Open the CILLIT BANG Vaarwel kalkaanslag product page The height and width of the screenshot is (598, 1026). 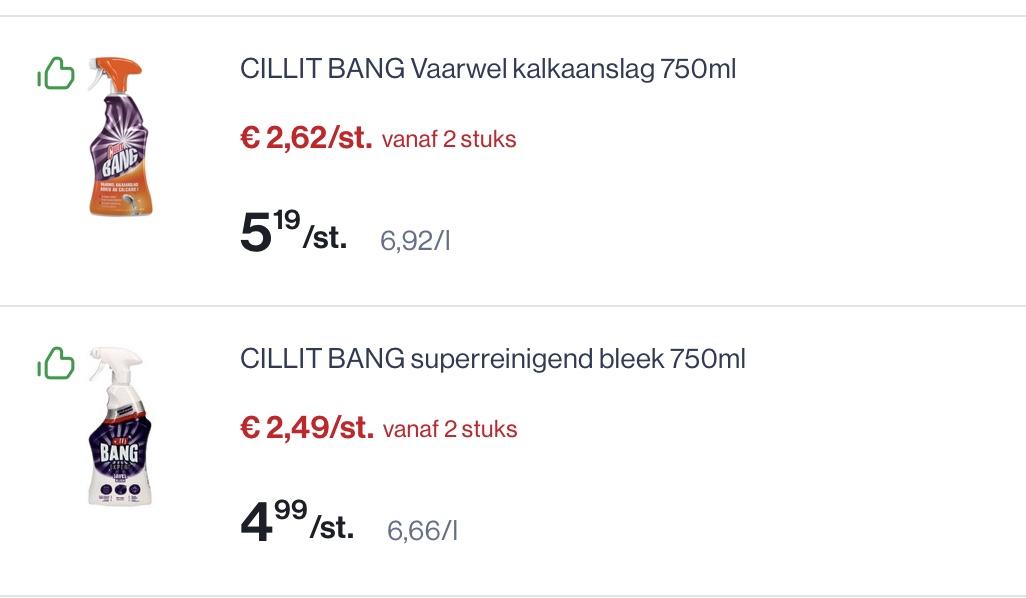coord(488,68)
